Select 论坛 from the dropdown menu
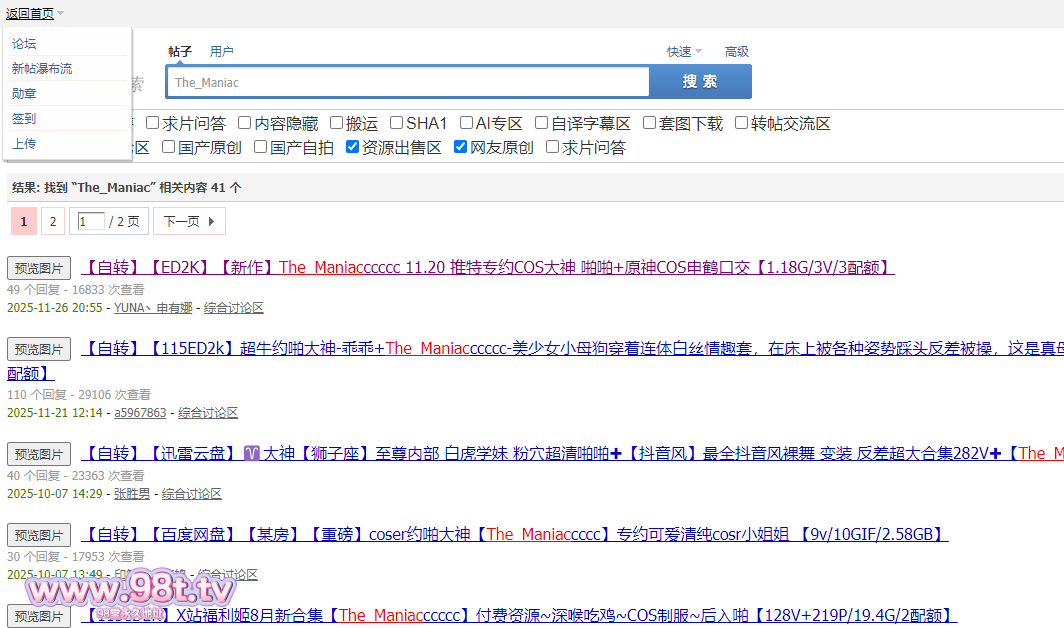Screen dimensions: 1064x628 click(x=24, y=44)
